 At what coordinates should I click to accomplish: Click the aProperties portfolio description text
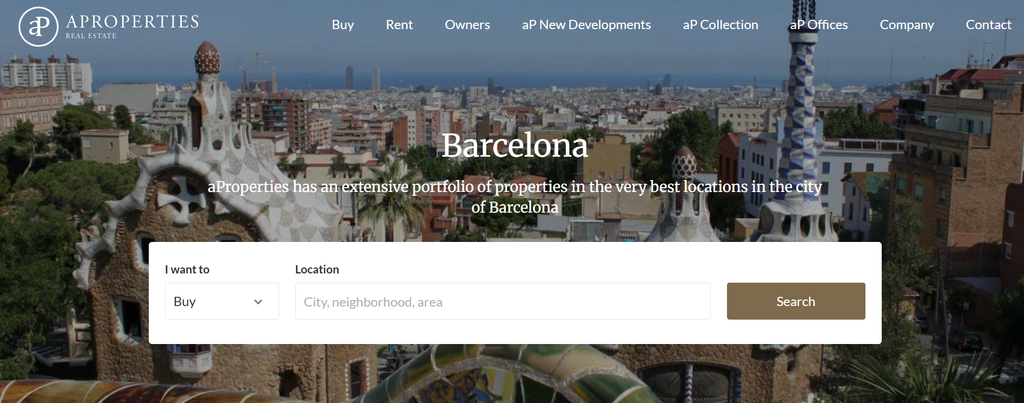click(515, 197)
